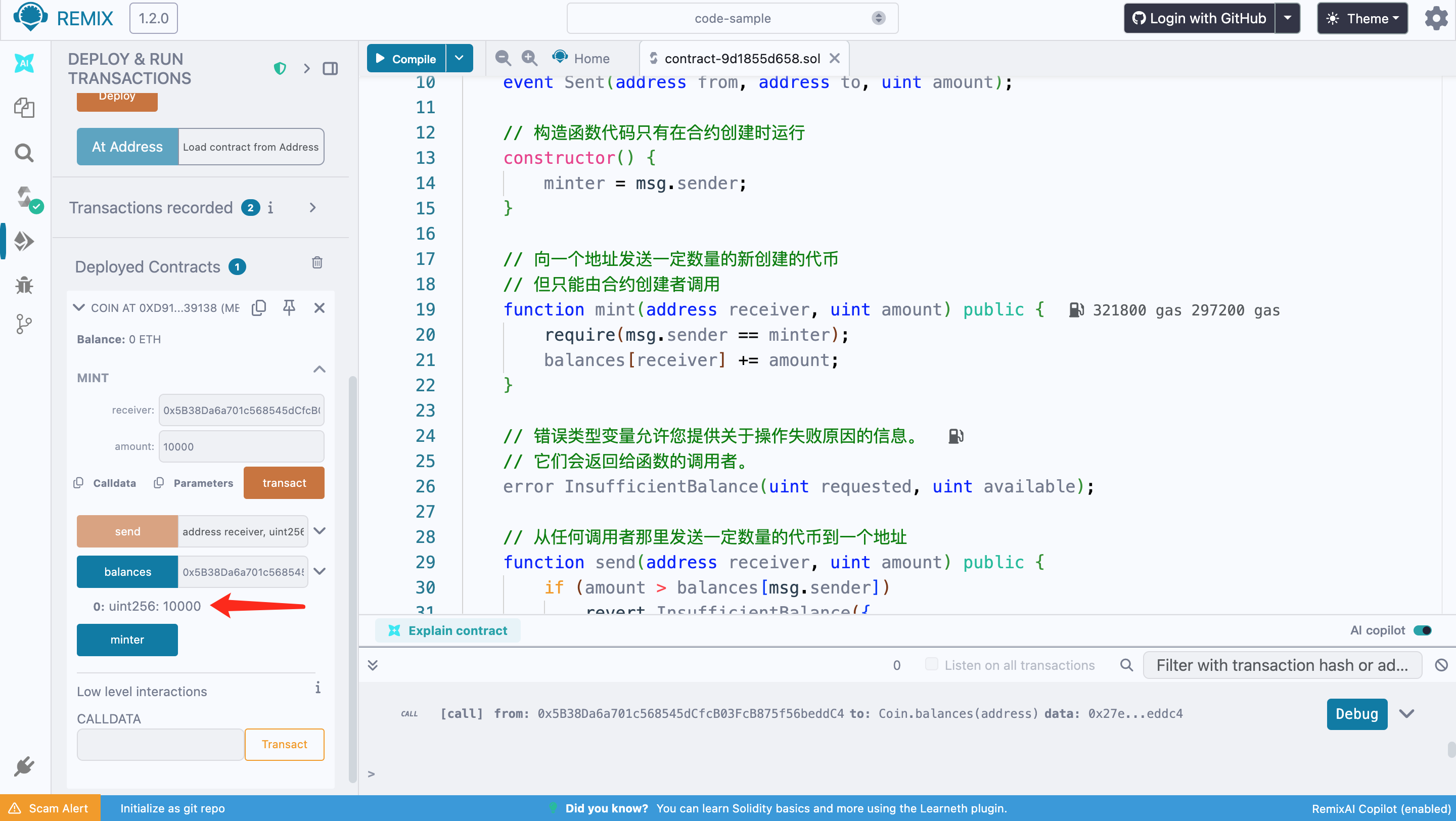The height and width of the screenshot is (821, 1456).
Task: Select the contract-9d1855d658.sol tab
Action: pyautogui.click(x=742, y=58)
